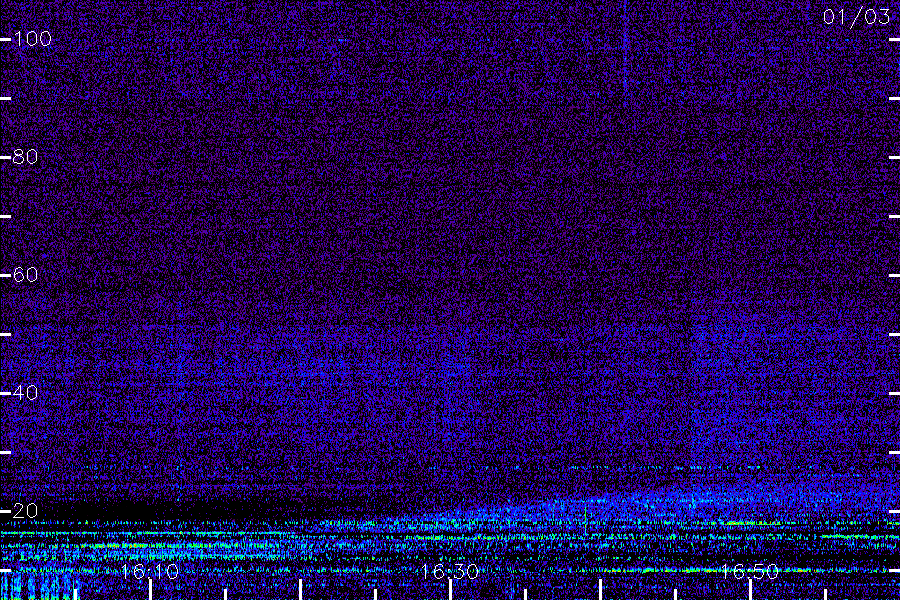Viewport: 900px width, 600px height.
Task: Click the 16:10 time label
Action: coord(149,571)
